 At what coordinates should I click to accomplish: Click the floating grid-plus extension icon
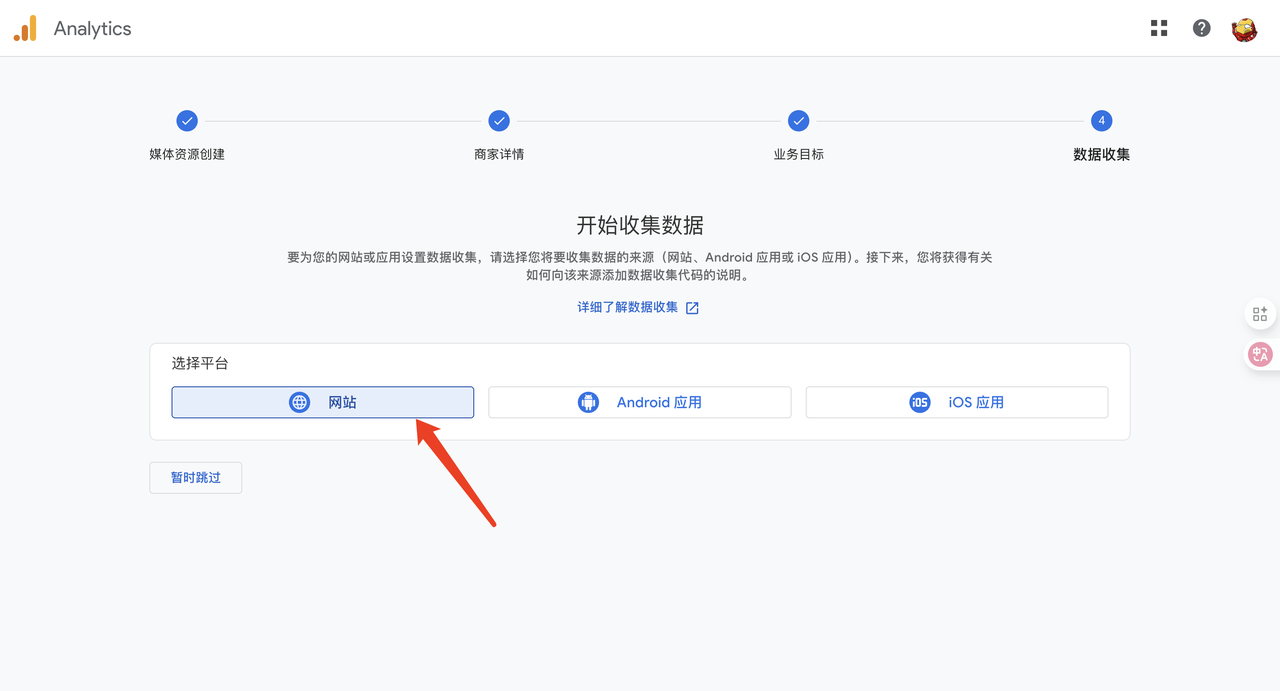click(x=1260, y=314)
